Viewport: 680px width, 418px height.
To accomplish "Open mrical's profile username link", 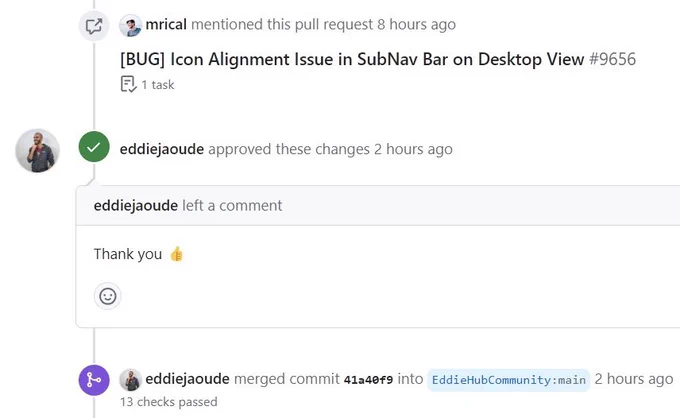I will pyautogui.click(x=166, y=24).
